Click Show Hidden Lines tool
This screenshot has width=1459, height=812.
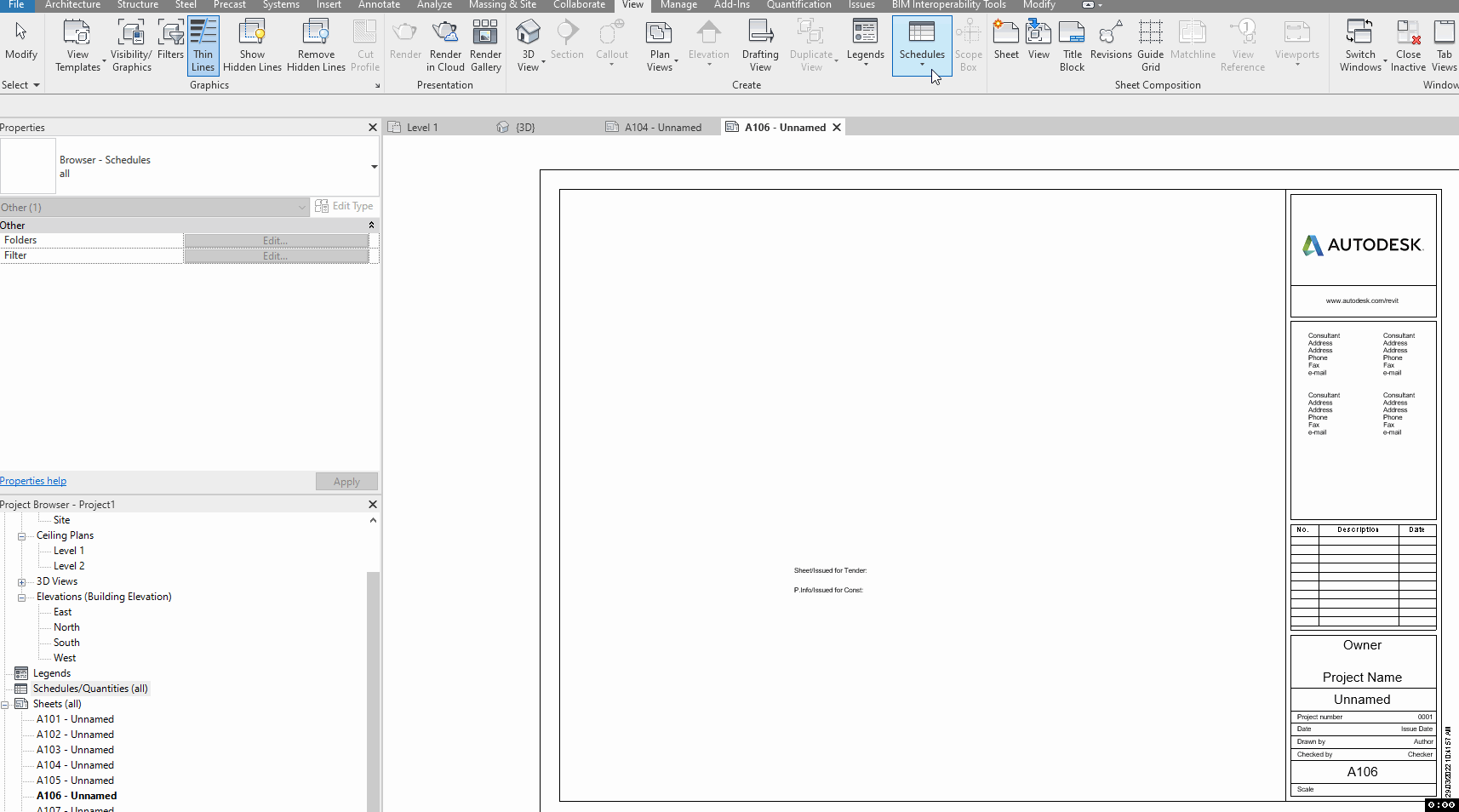252,46
